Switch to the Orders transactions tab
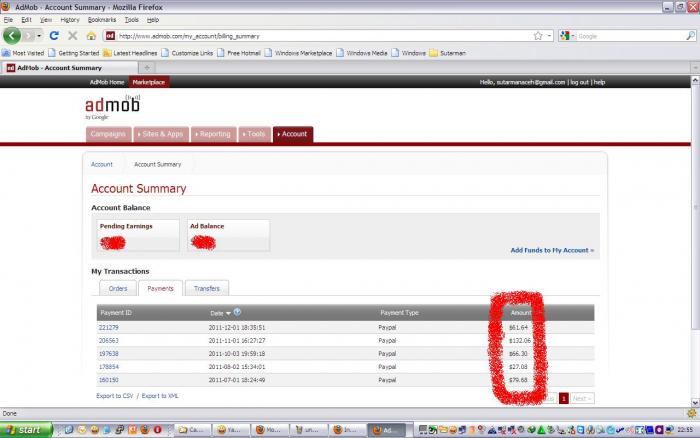700x438 pixels. click(118, 288)
